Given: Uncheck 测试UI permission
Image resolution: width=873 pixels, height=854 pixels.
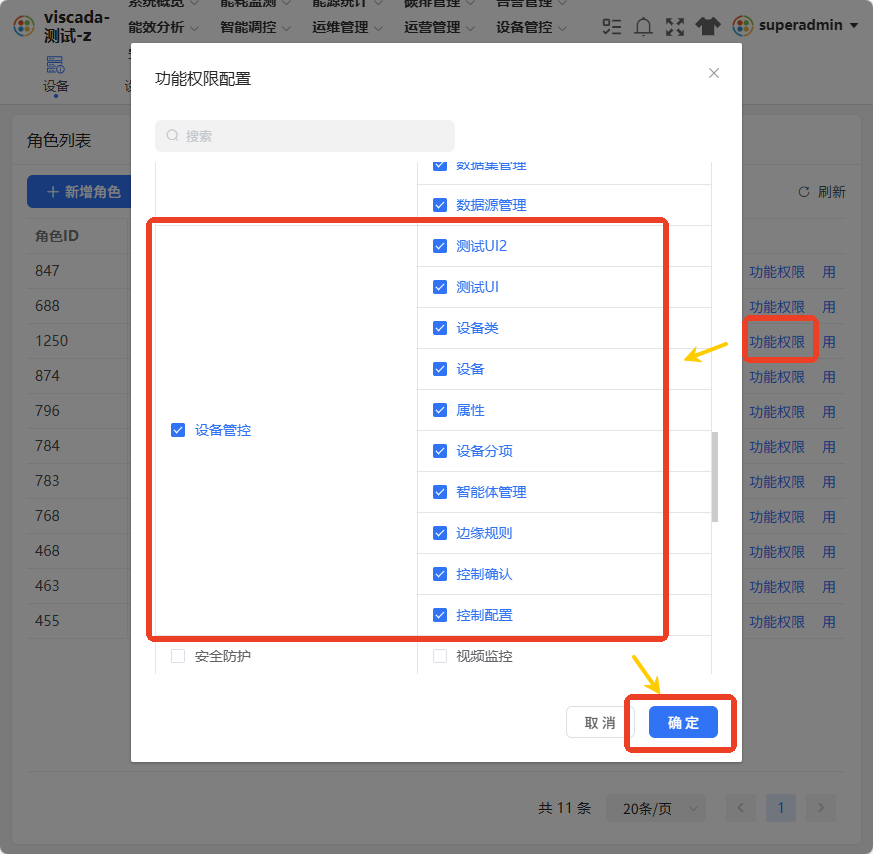Looking at the screenshot, I should pos(440,287).
